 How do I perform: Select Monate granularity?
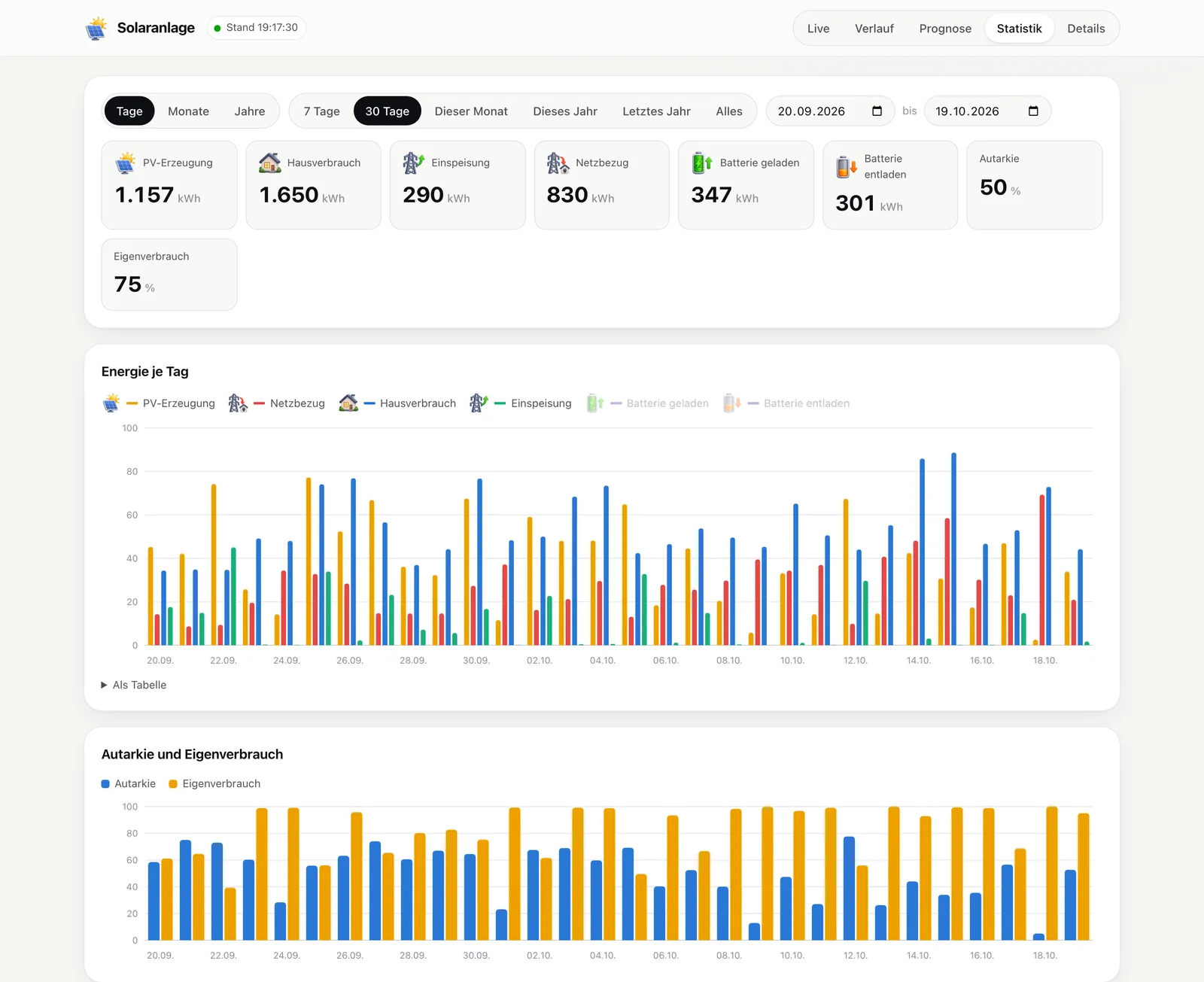(x=188, y=111)
